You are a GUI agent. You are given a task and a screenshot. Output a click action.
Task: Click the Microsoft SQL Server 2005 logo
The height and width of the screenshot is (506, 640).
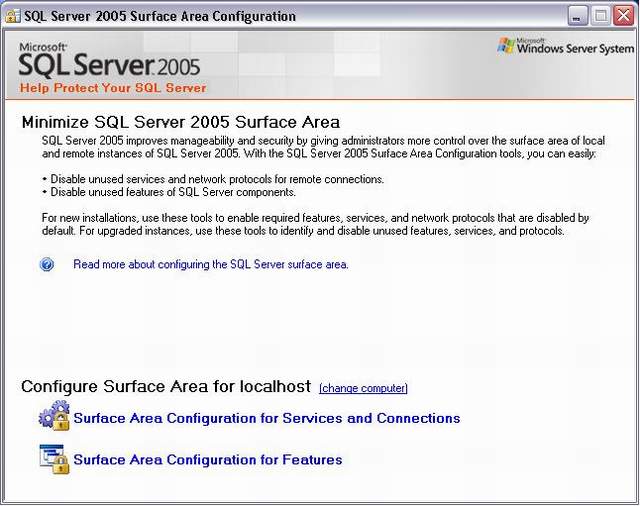(x=109, y=60)
